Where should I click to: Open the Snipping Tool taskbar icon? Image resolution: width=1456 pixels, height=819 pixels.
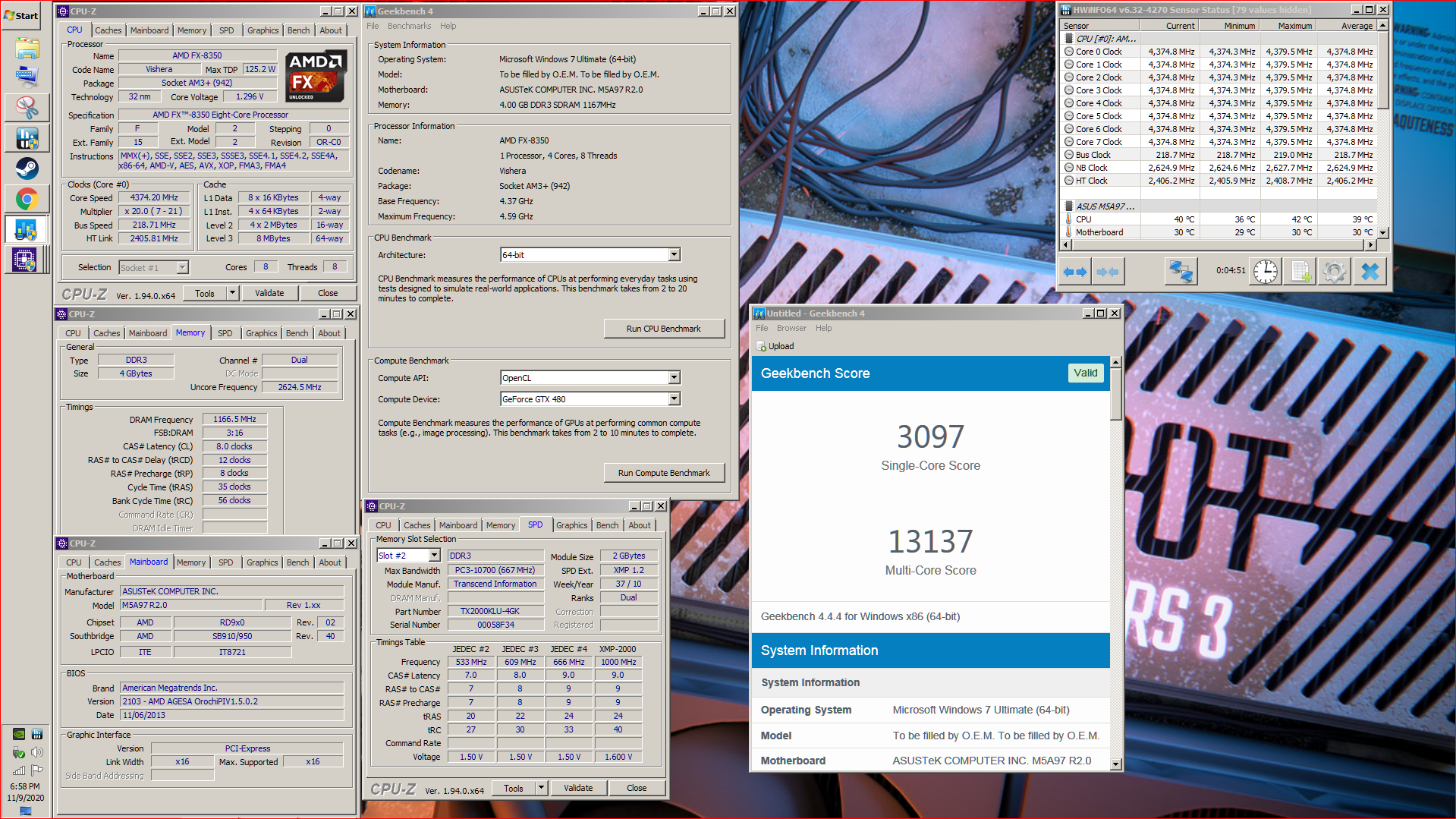pyautogui.click(x=27, y=107)
